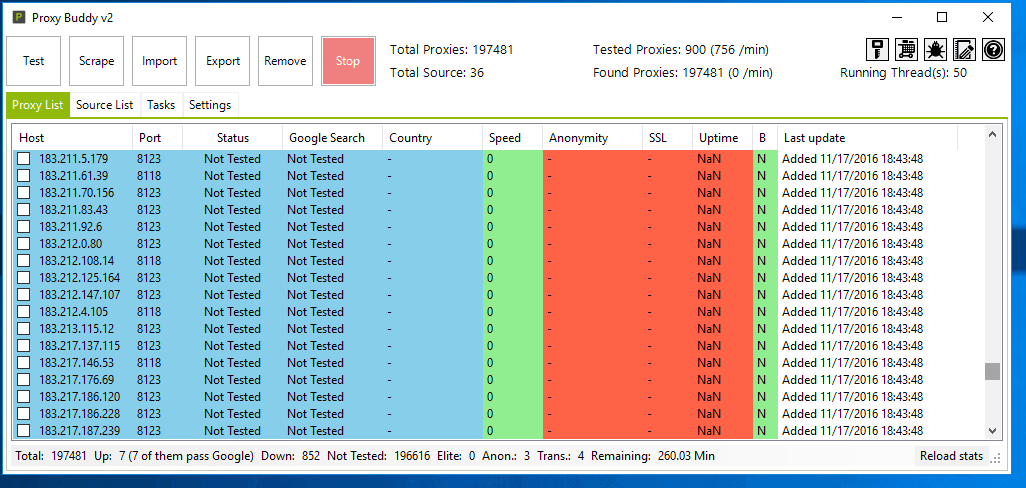Open the bug report icon
1026x488 pixels.
(x=936, y=50)
